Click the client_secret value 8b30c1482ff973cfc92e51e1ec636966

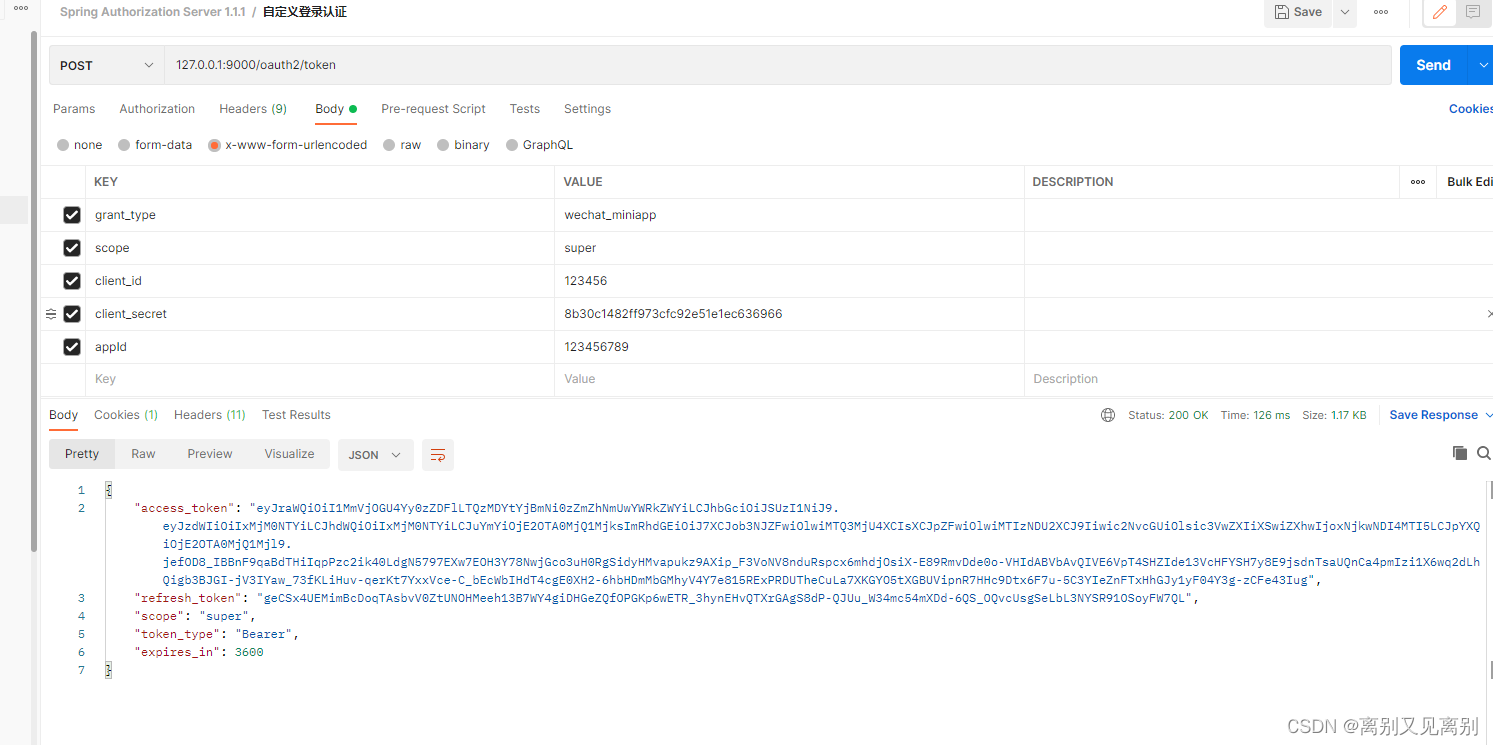pos(673,314)
